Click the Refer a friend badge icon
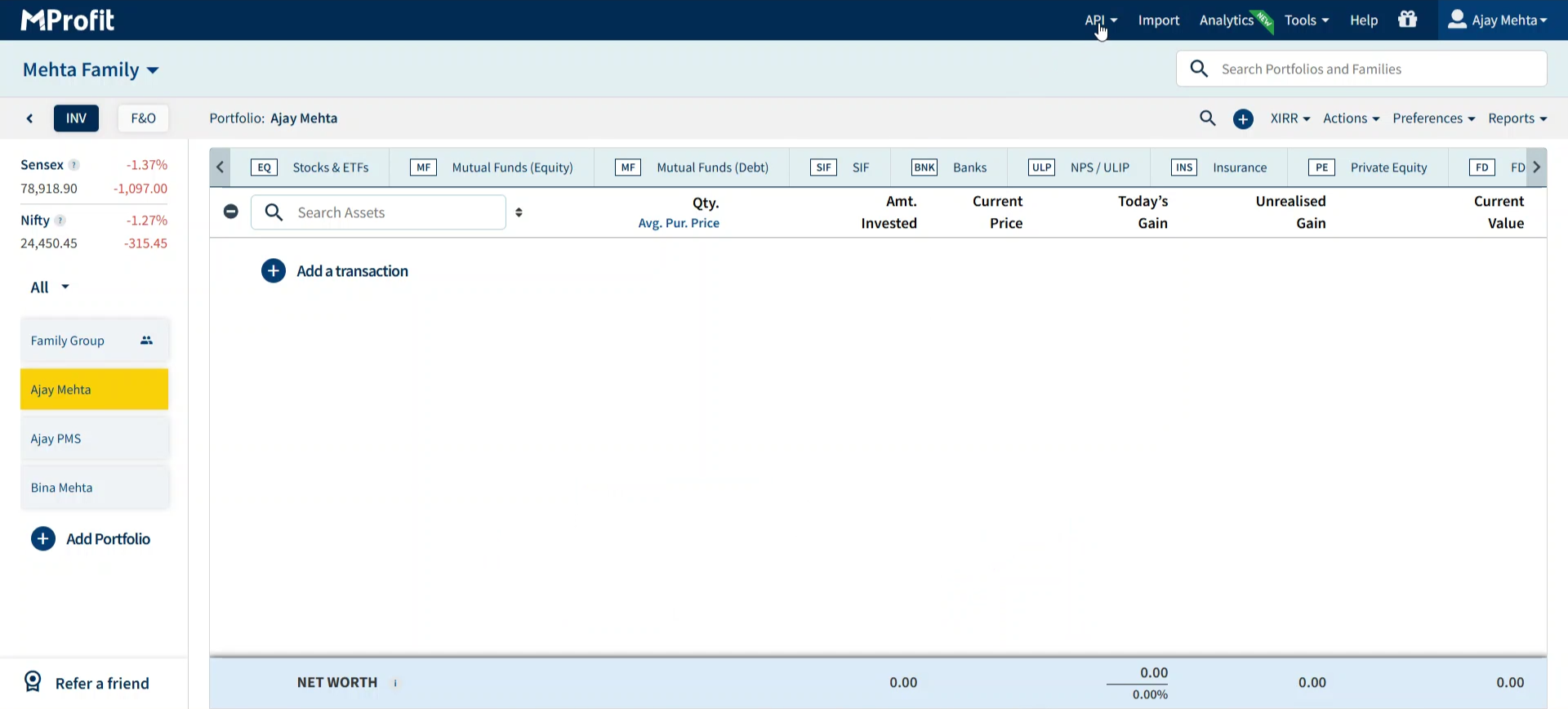The image size is (1568, 709). tap(33, 682)
